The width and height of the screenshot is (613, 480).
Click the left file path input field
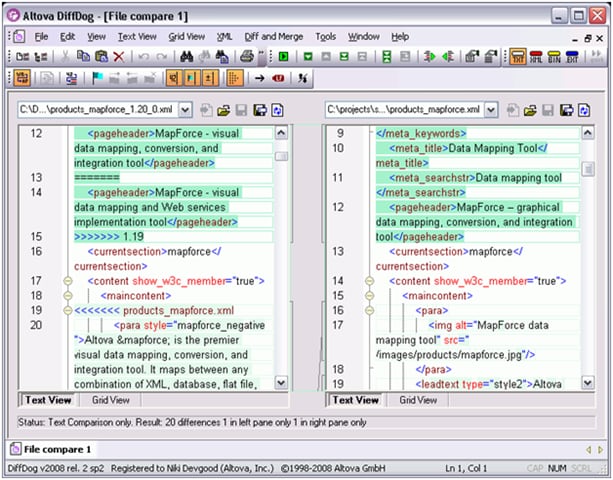pos(98,110)
